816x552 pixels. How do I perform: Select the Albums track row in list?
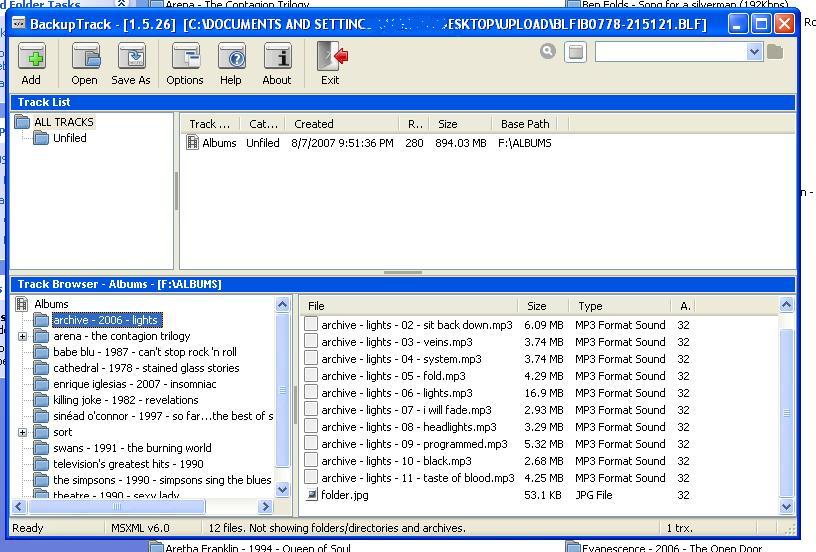point(219,143)
